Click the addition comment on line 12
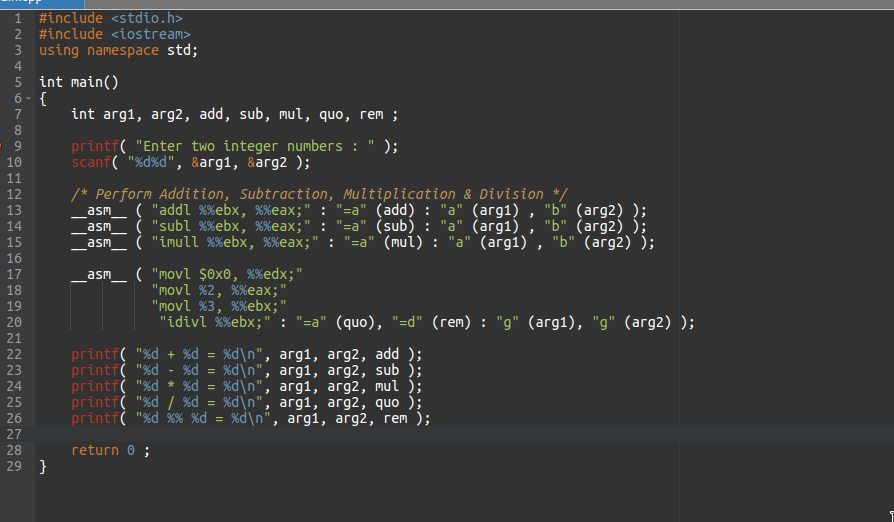This screenshot has width=894, height=522. point(319,194)
